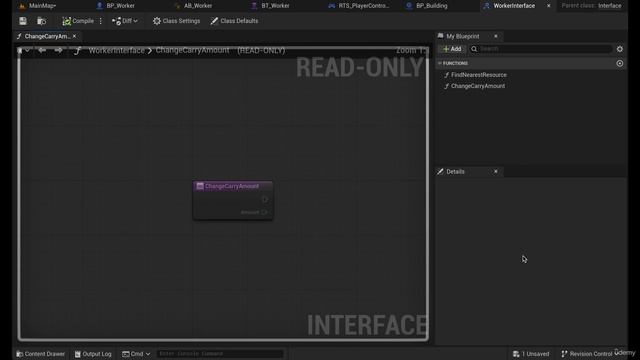Navigate back in graph history

[42, 50]
